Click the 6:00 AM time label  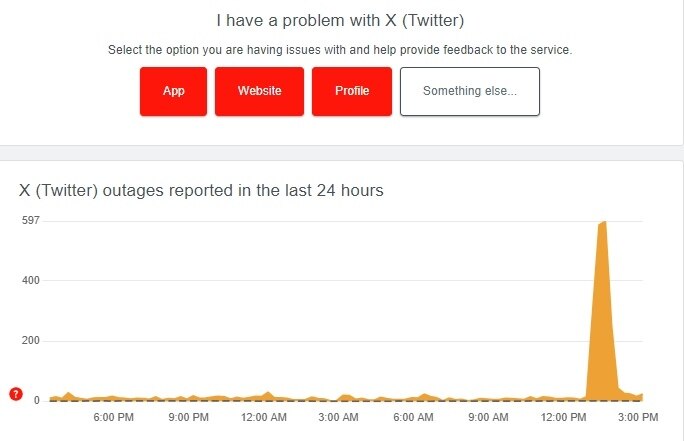(413, 417)
